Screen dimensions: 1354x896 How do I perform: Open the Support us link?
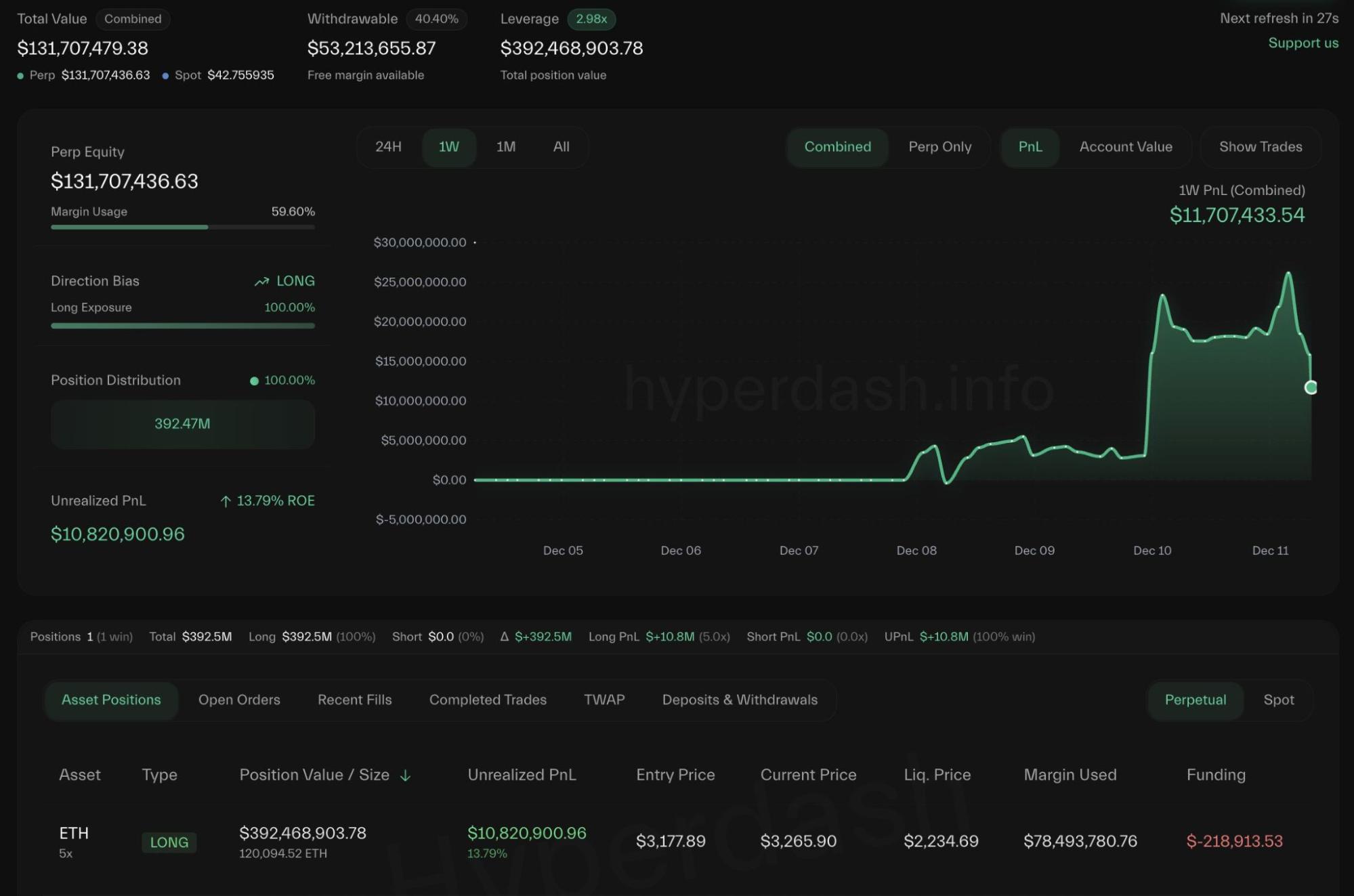(x=1303, y=43)
